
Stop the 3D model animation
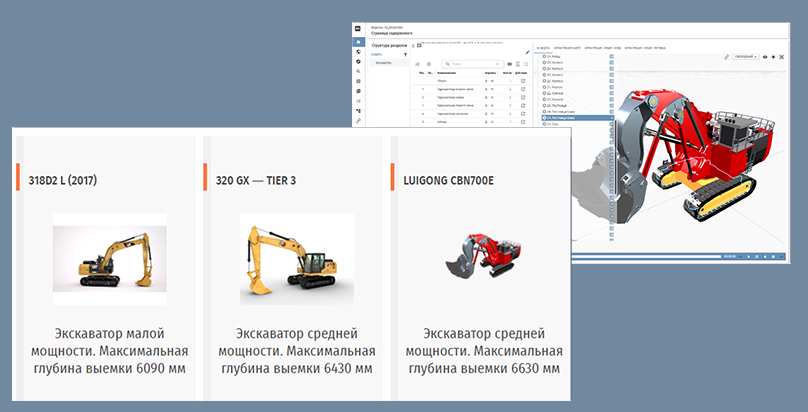tap(773, 256)
